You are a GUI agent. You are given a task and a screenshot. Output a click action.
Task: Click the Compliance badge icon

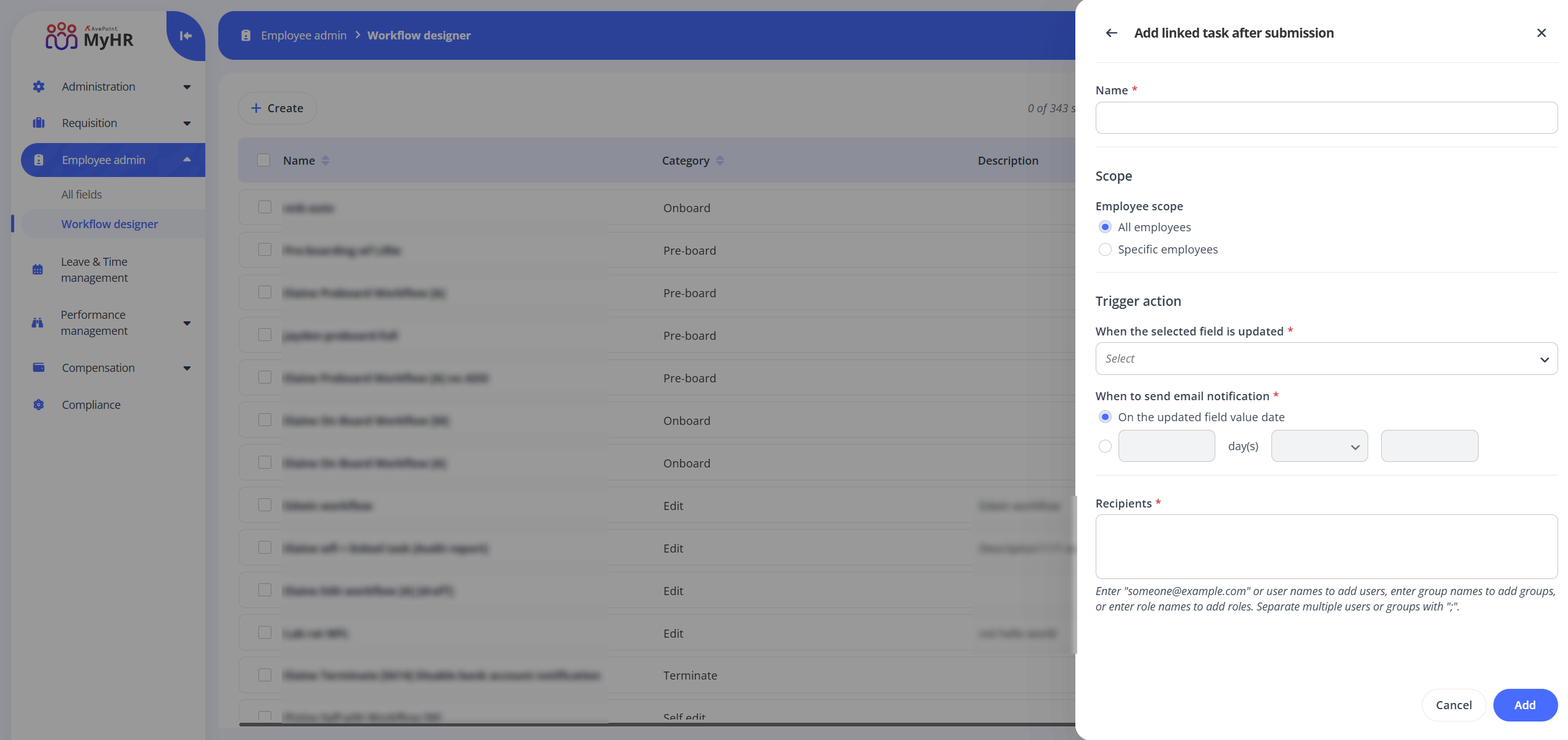pos(39,405)
